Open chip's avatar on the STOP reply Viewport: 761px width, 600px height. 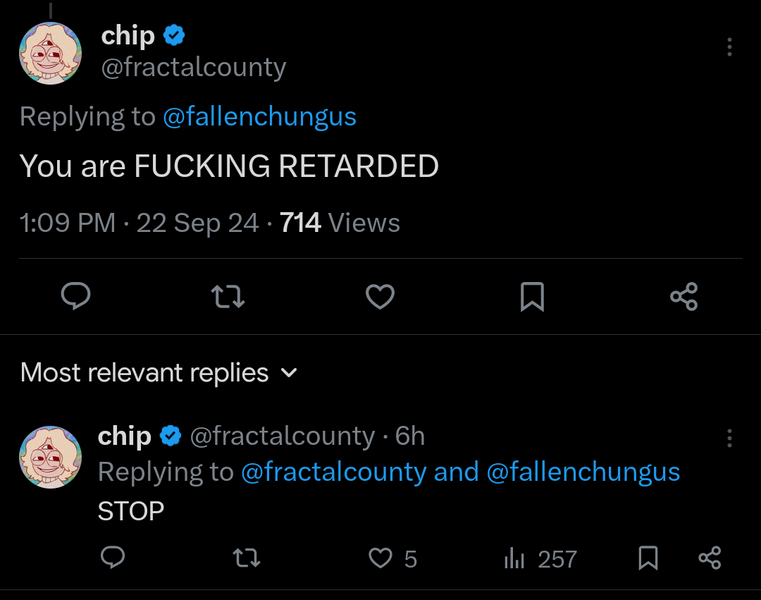(50, 455)
